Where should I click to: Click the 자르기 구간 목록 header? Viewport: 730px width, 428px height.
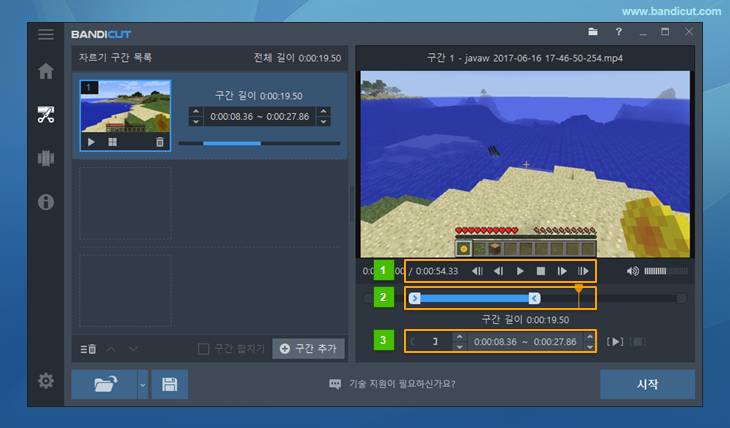(x=115, y=57)
